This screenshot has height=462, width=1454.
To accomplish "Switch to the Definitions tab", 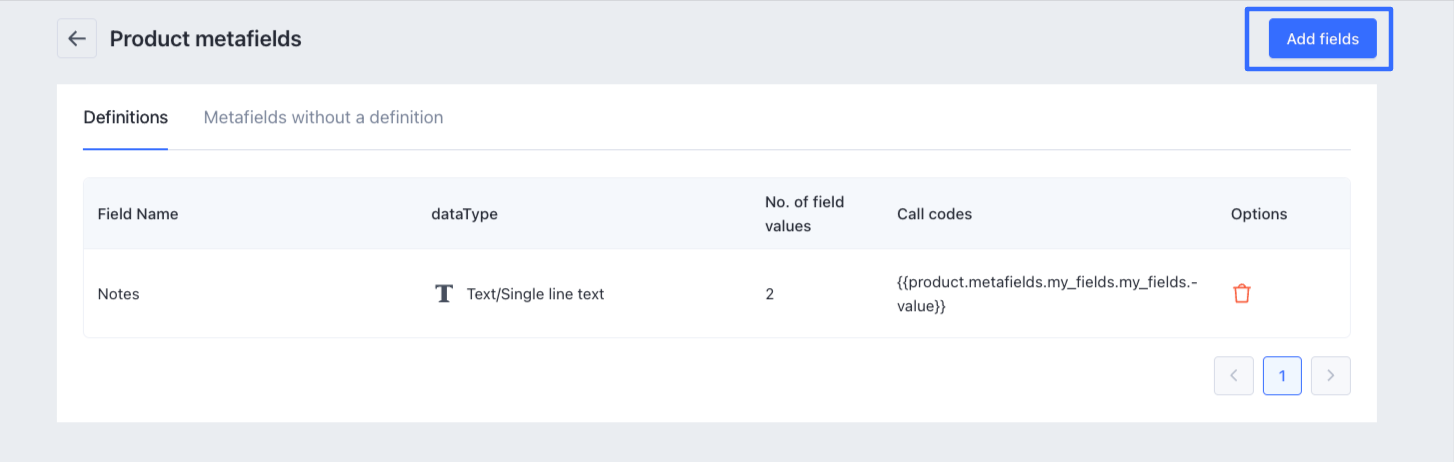I will click(x=125, y=118).
